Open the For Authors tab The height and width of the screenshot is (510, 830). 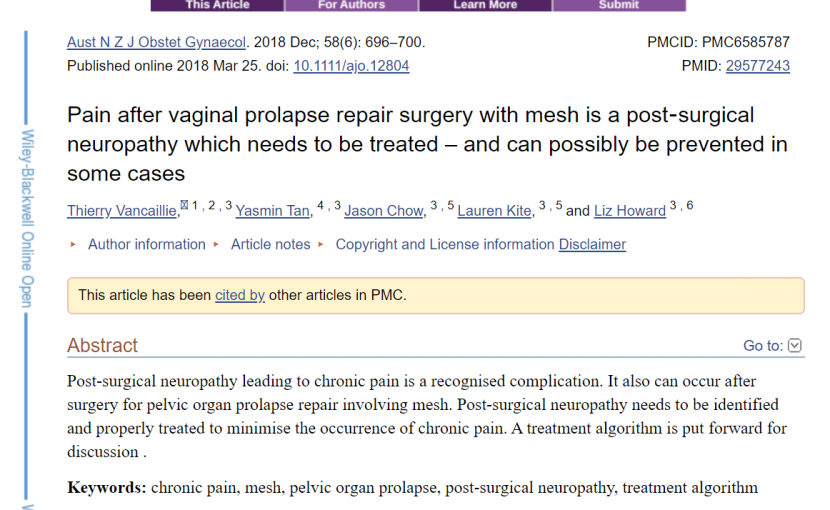[351, 5]
